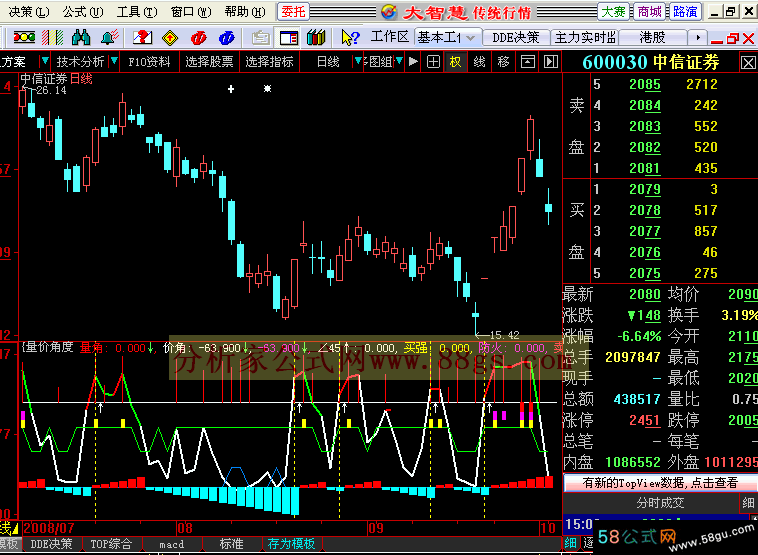
Task: Click the F10资料 button
Action: click(x=149, y=61)
